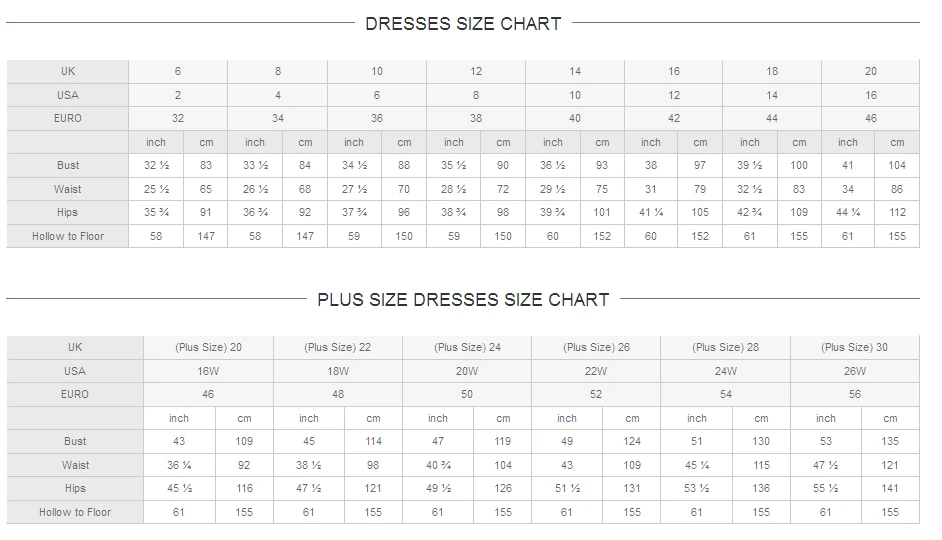
Task: Click the (Plus Size) 30 column header
Action: tap(854, 347)
